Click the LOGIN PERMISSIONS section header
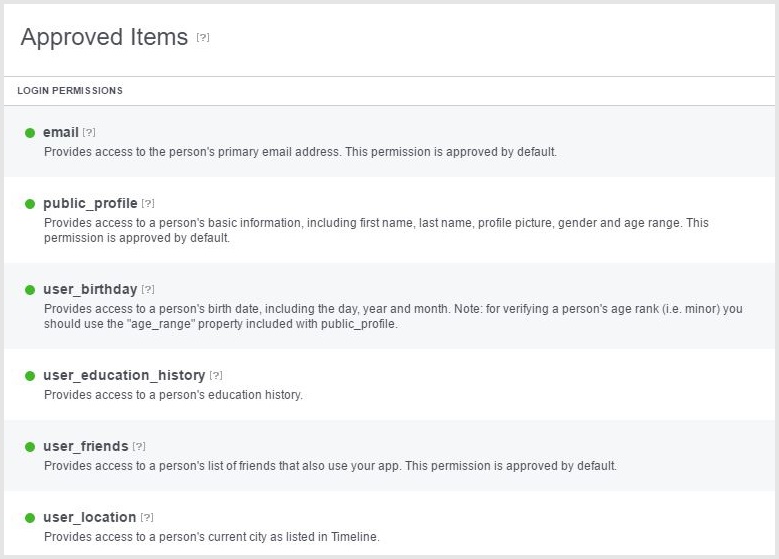Viewport: 779px width, 559px height. point(70,91)
